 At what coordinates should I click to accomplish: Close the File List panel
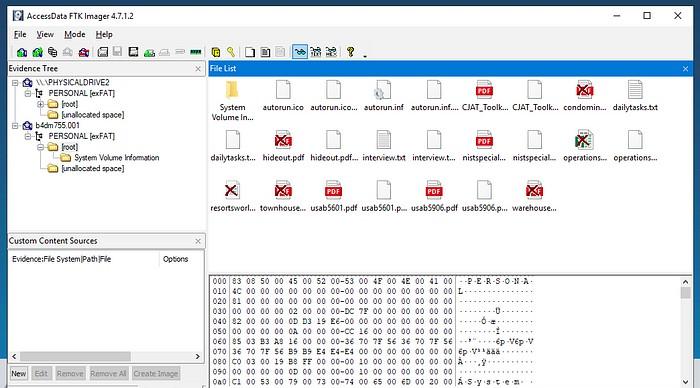coord(685,69)
